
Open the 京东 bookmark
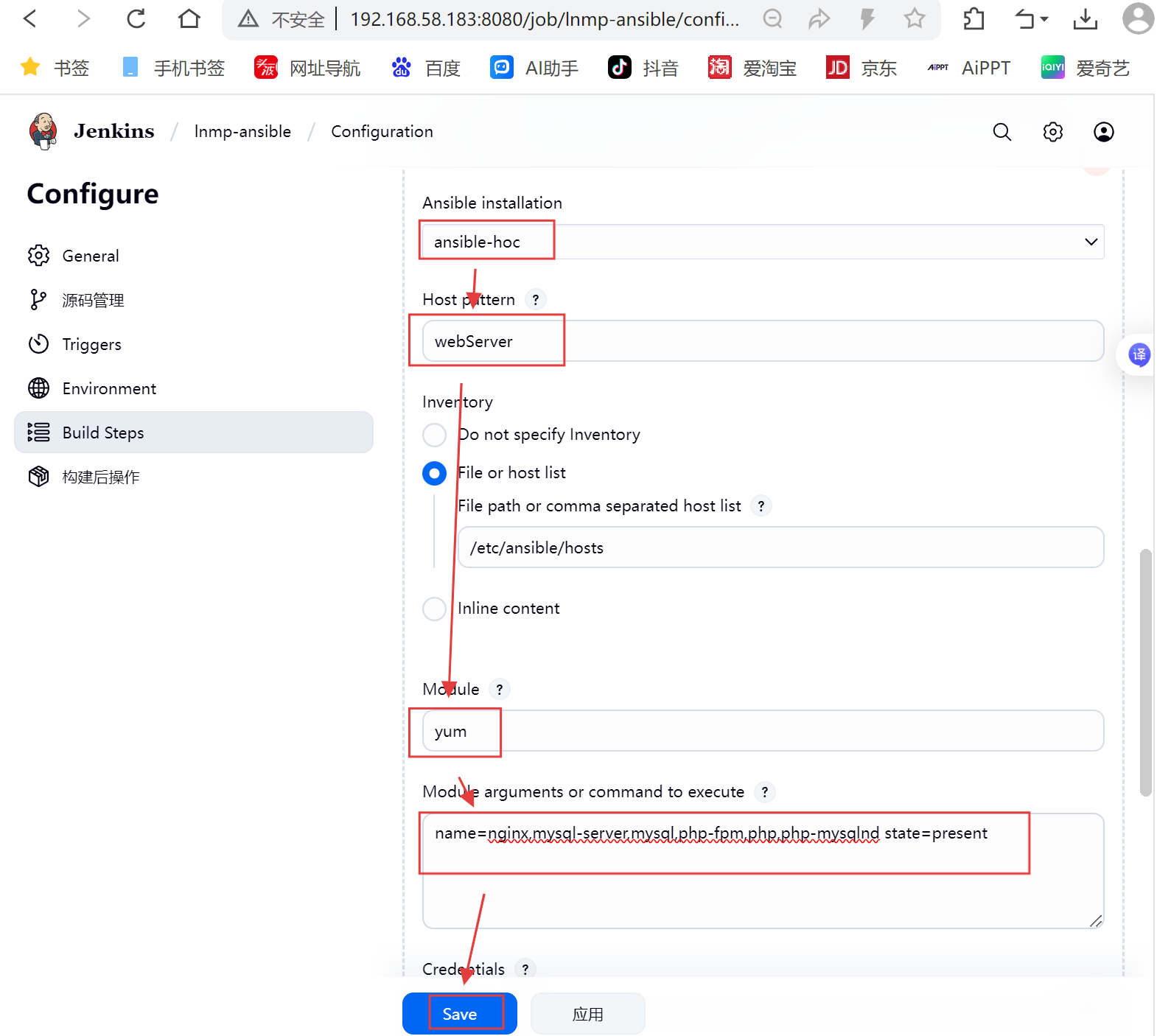click(x=861, y=68)
